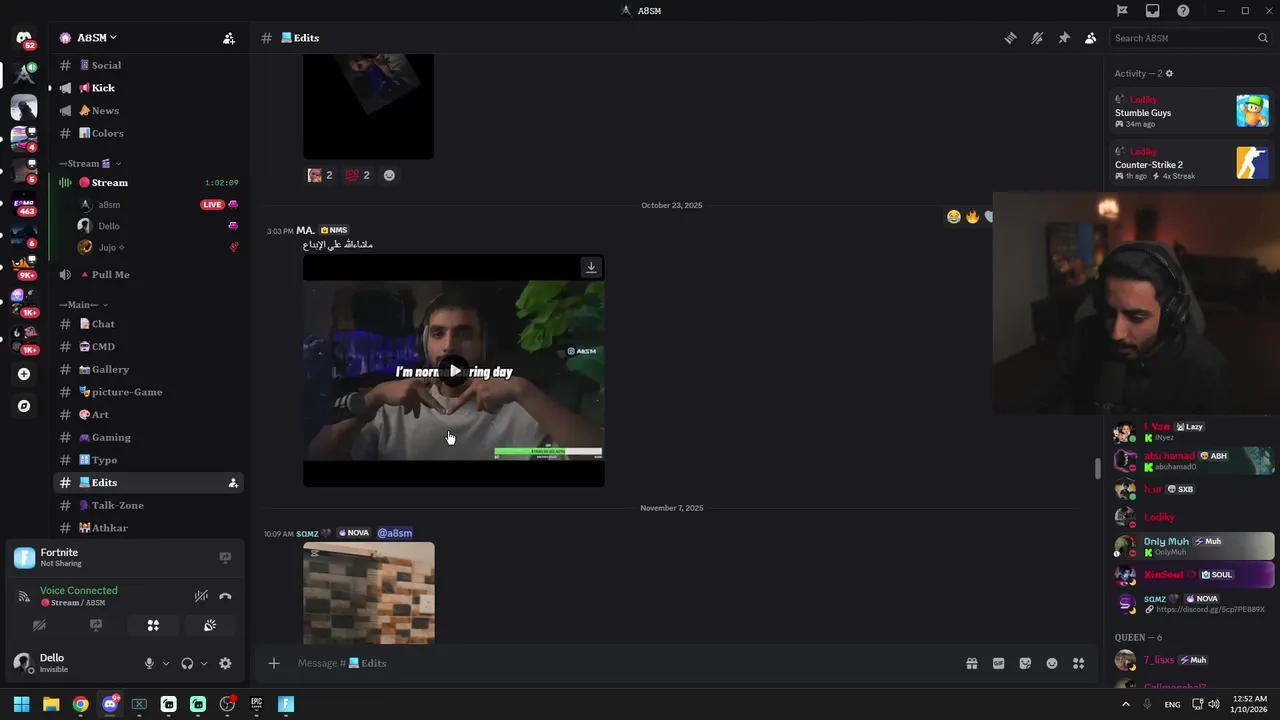Open the Colors channel

click(148, 133)
